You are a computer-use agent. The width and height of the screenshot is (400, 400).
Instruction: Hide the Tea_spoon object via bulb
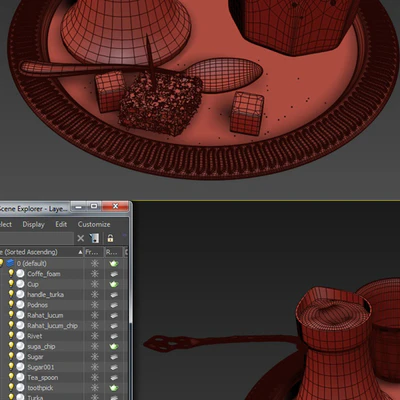tap(11, 377)
